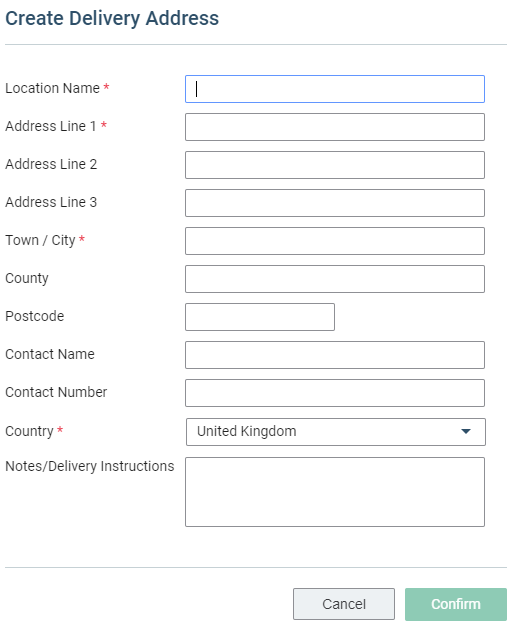Click the Country label
The height and width of the screenshot is (641, 520).
pos(29,431)
